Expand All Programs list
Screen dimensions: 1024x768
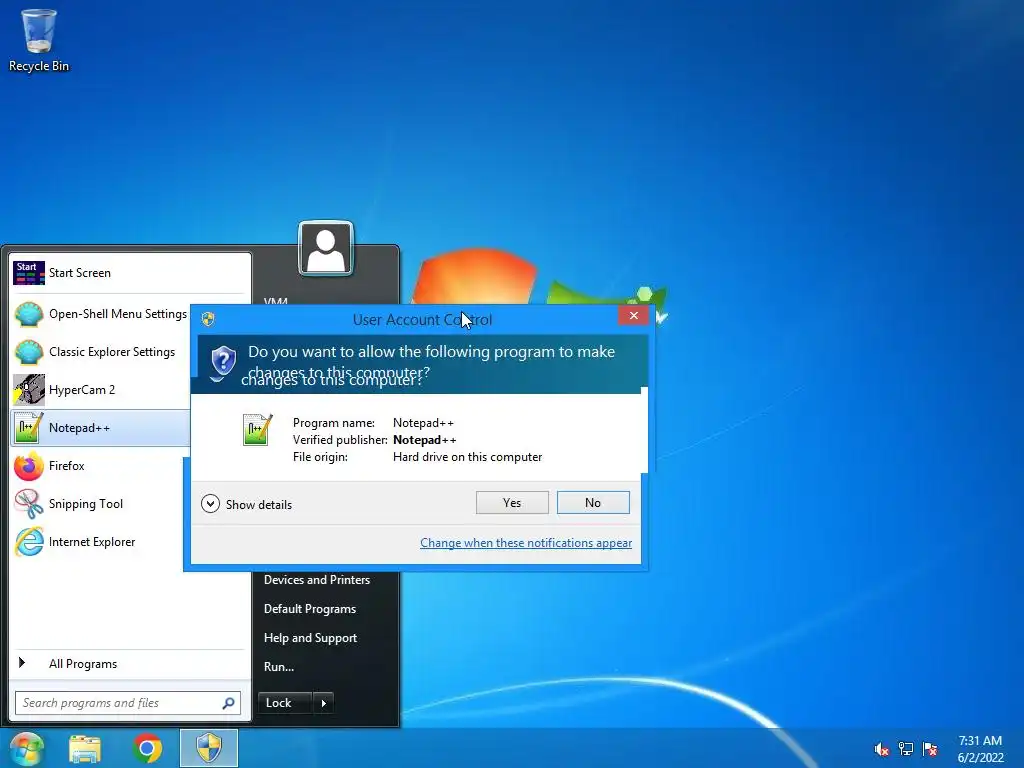[x=129, y=664]
